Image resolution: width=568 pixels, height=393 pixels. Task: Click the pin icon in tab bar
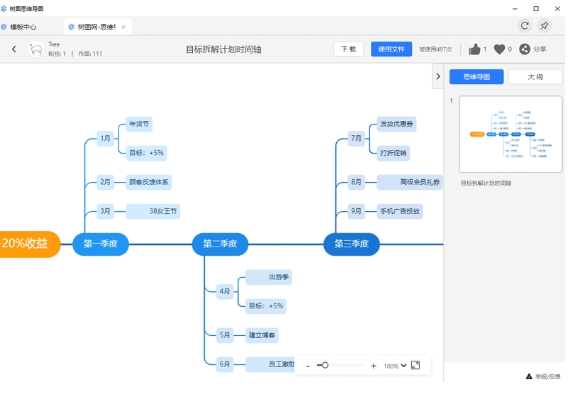coord(544,26)
